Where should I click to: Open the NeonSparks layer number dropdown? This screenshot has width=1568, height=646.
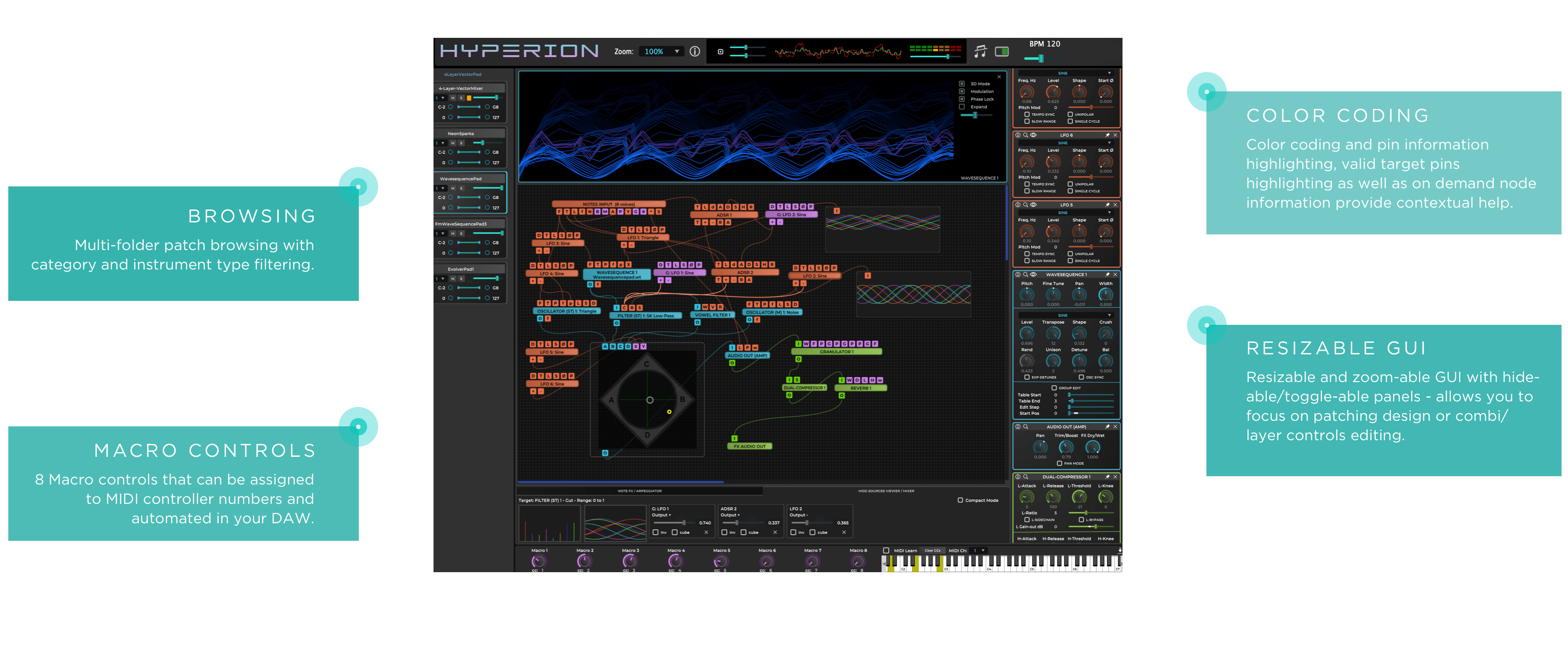(440, 143)
